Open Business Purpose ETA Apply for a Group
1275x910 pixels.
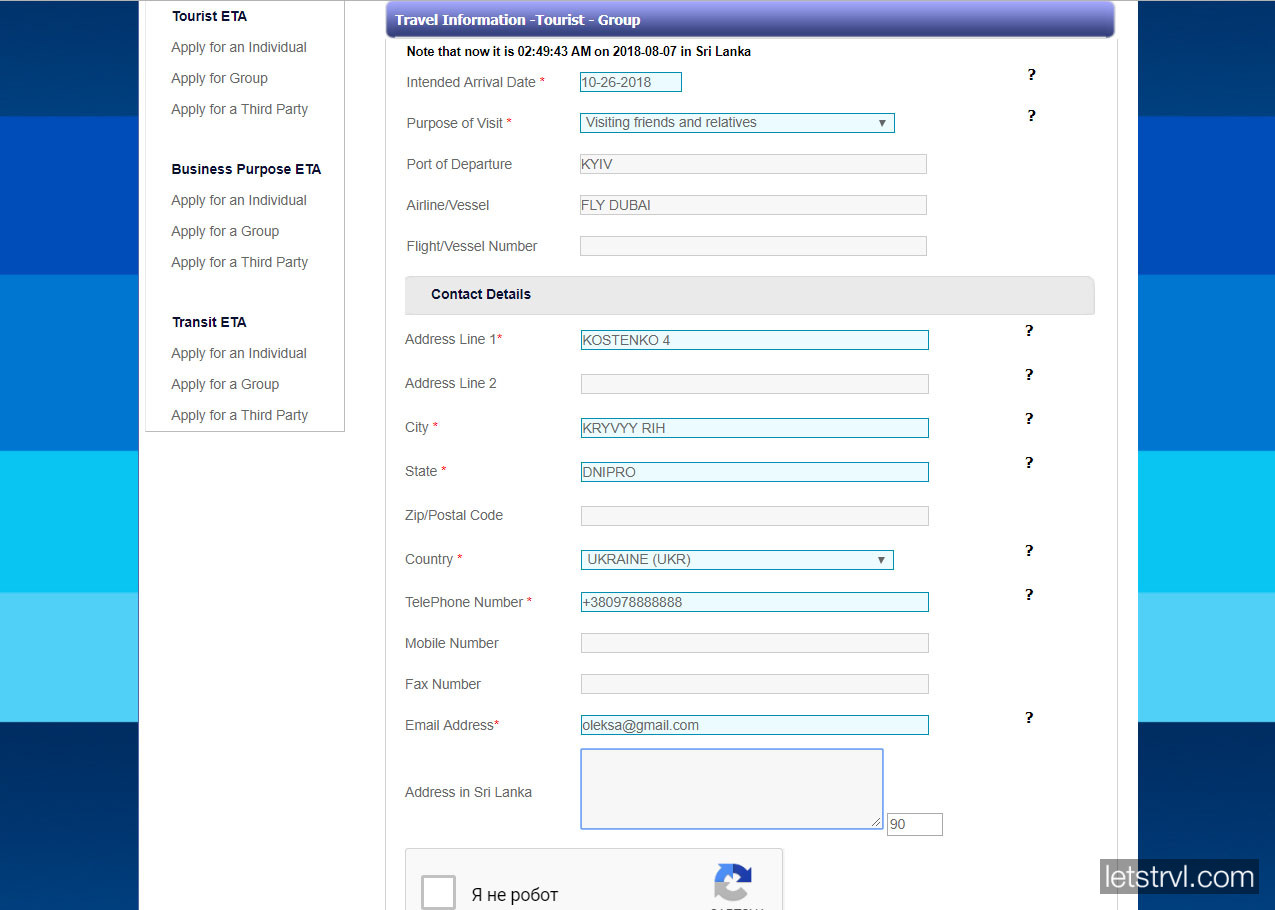pyautogui.click(x=225, y=231)
